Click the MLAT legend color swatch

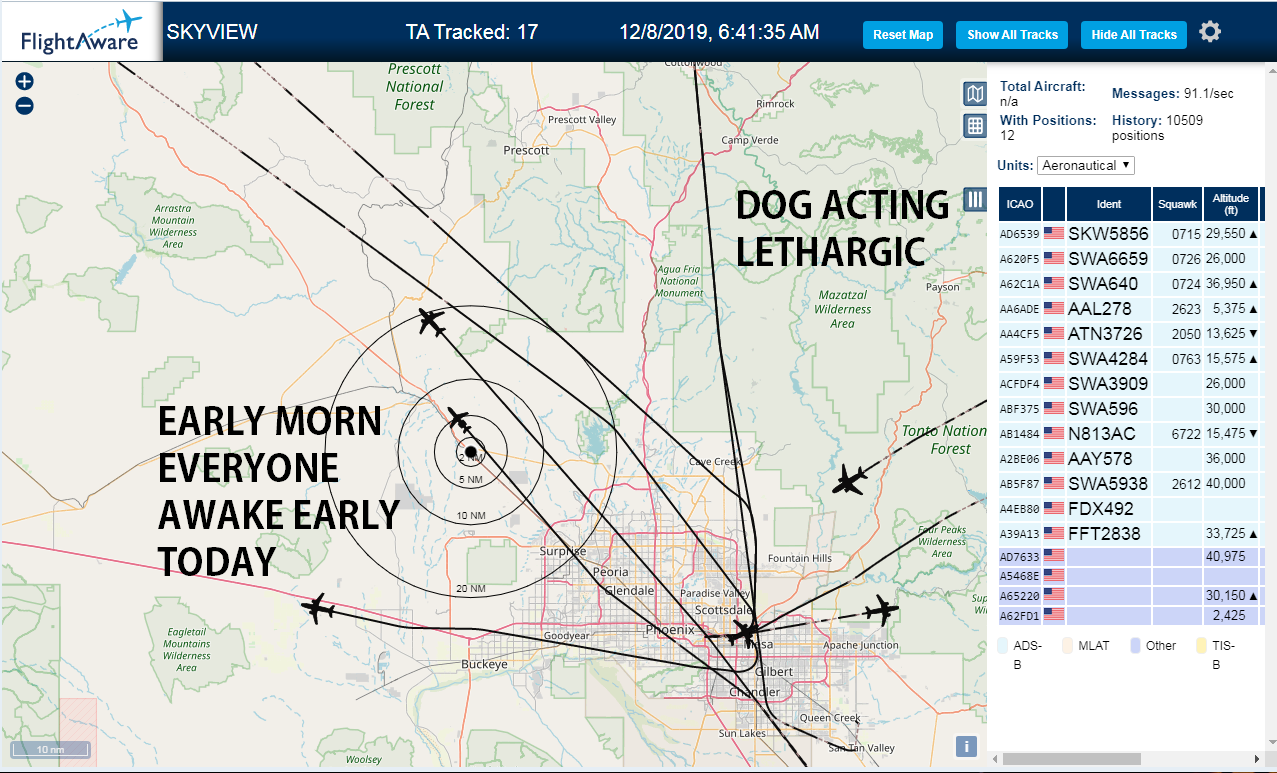point(1067,646)
